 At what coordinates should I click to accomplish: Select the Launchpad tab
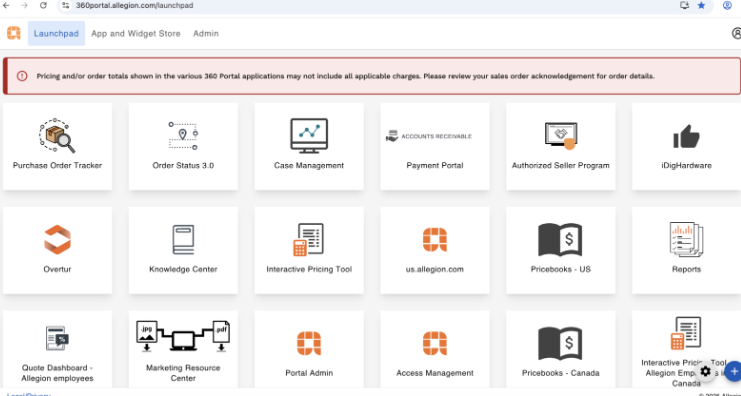click(56, 34)
